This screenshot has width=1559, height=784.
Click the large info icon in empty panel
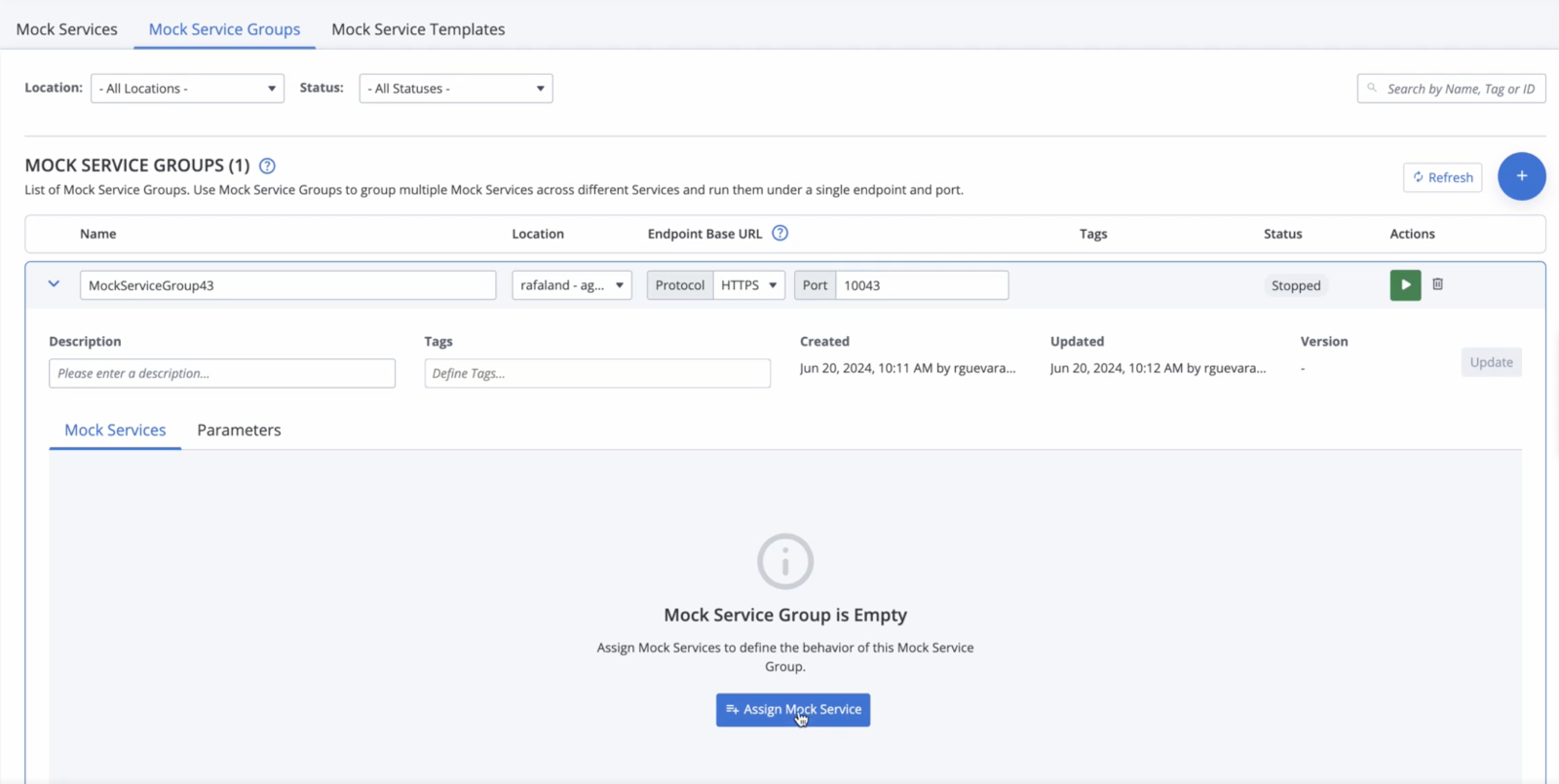coord(785,561)
